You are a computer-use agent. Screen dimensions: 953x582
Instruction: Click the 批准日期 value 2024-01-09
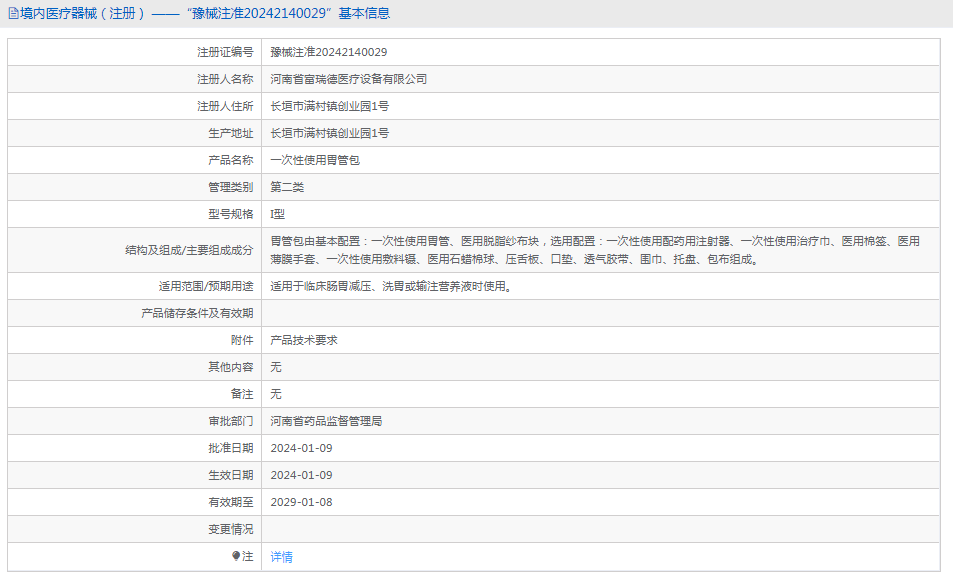pos(301,448)
